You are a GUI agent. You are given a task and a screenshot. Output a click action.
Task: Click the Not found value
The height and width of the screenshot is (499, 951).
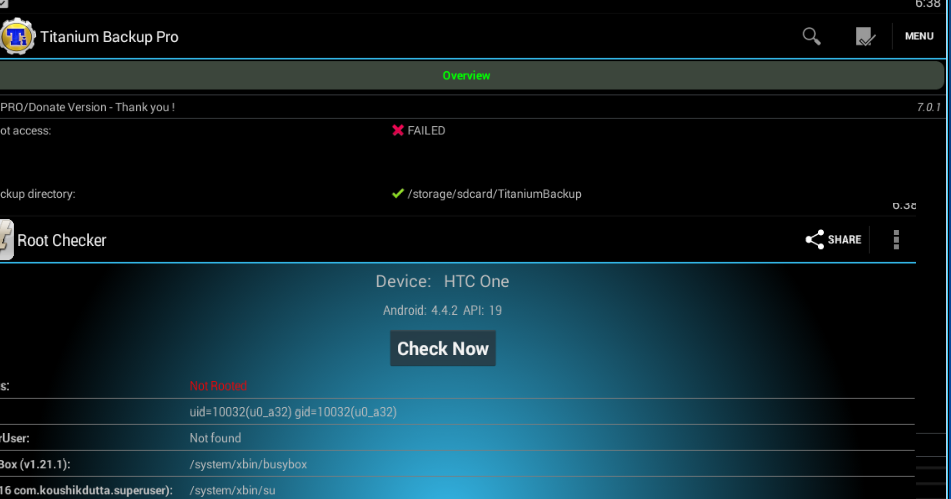click(x=215, y=438)
